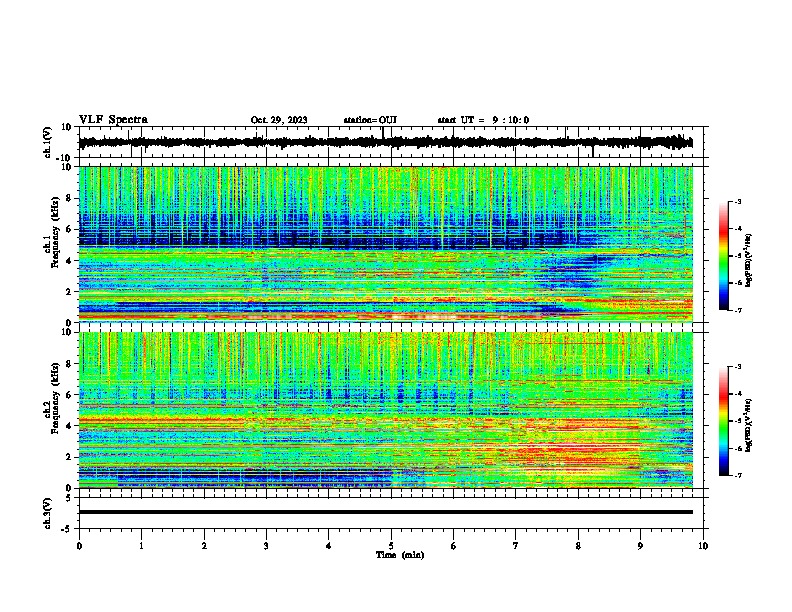Viewport: 792px width, 612px height.
Task: Click the ch.1 frequency spectrogram panel
Action: click(x=386, y=244)
